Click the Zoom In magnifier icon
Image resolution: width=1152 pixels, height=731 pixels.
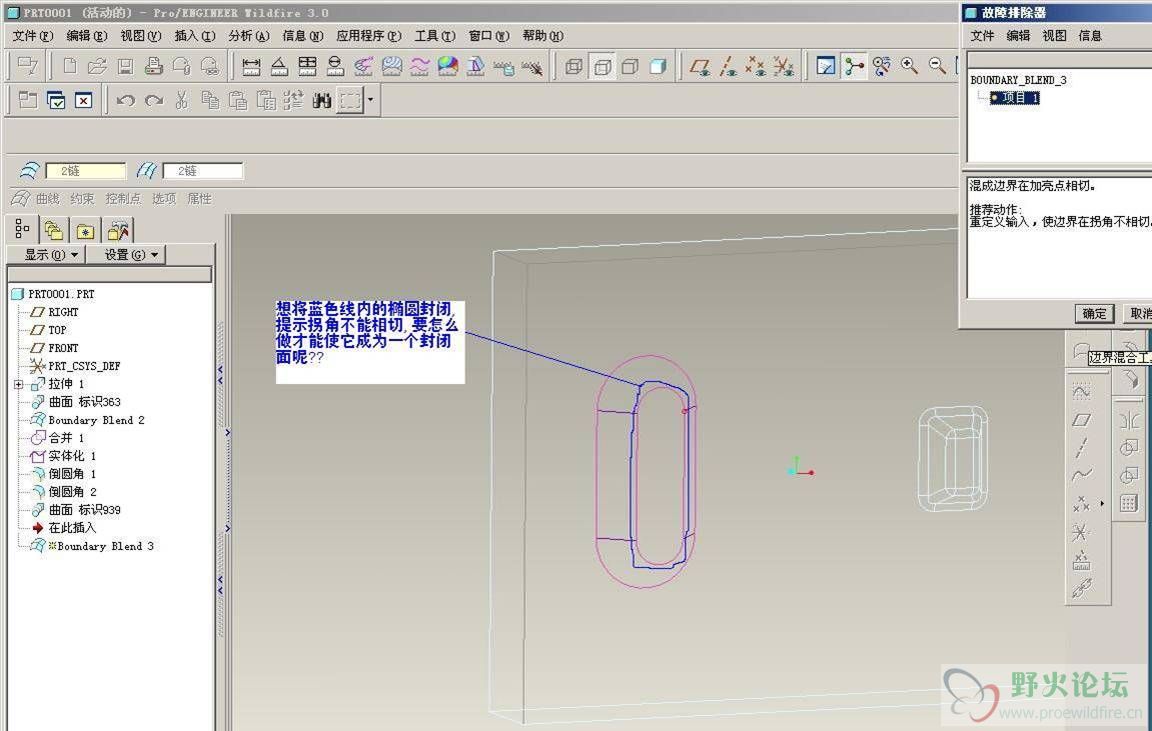pyautogui.click(x=909, y=66)
